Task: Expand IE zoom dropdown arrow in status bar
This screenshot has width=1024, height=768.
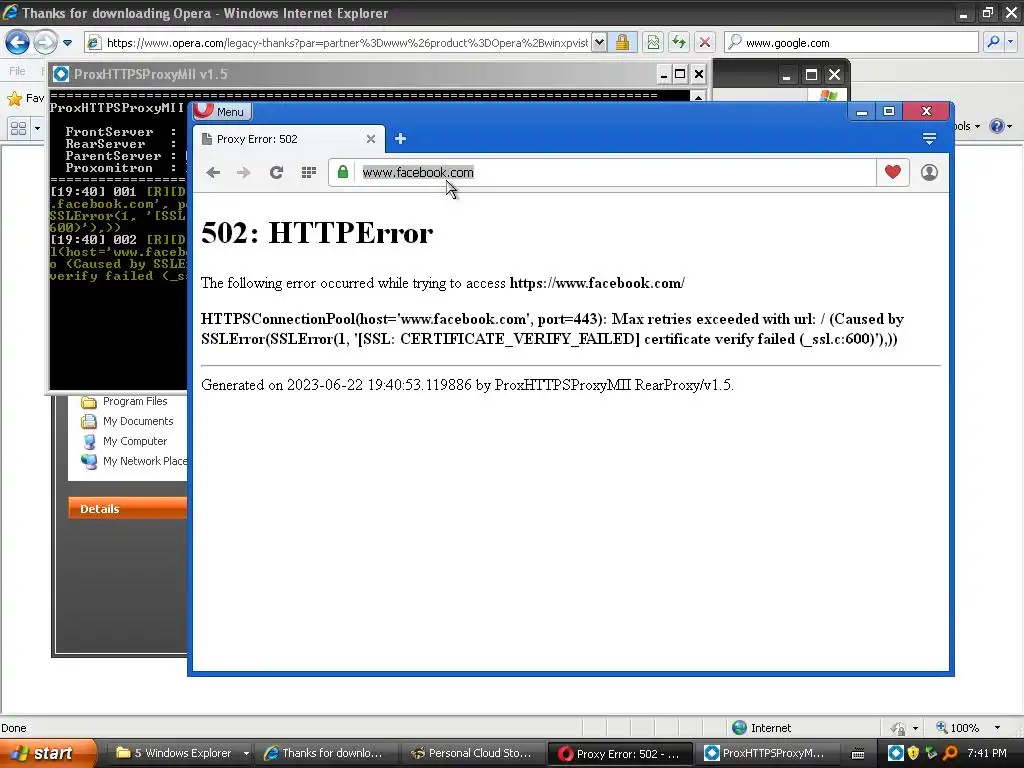Action: (x=997, y=728)
